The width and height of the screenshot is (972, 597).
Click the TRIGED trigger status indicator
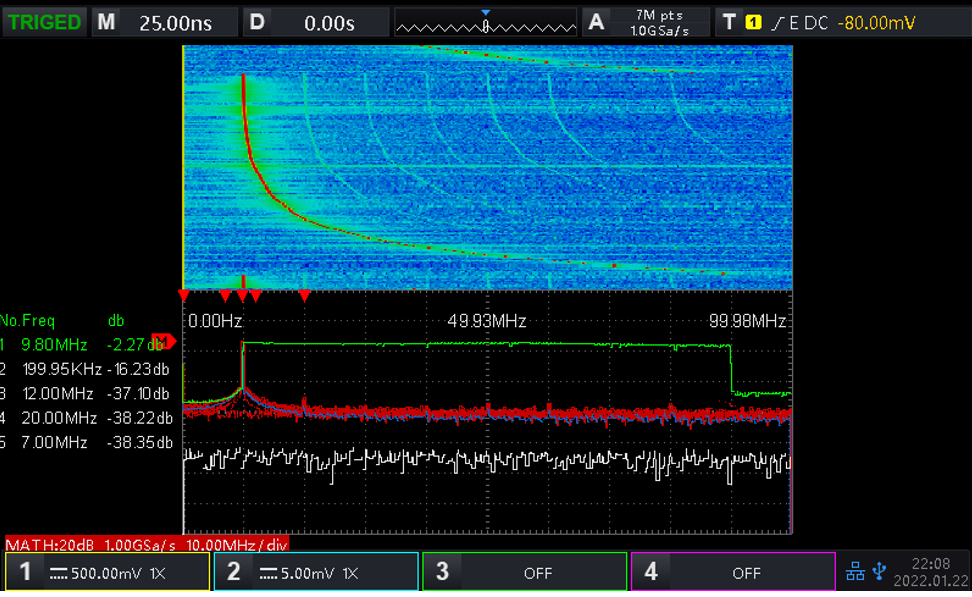pyautogui.click(x=45, y=22)
